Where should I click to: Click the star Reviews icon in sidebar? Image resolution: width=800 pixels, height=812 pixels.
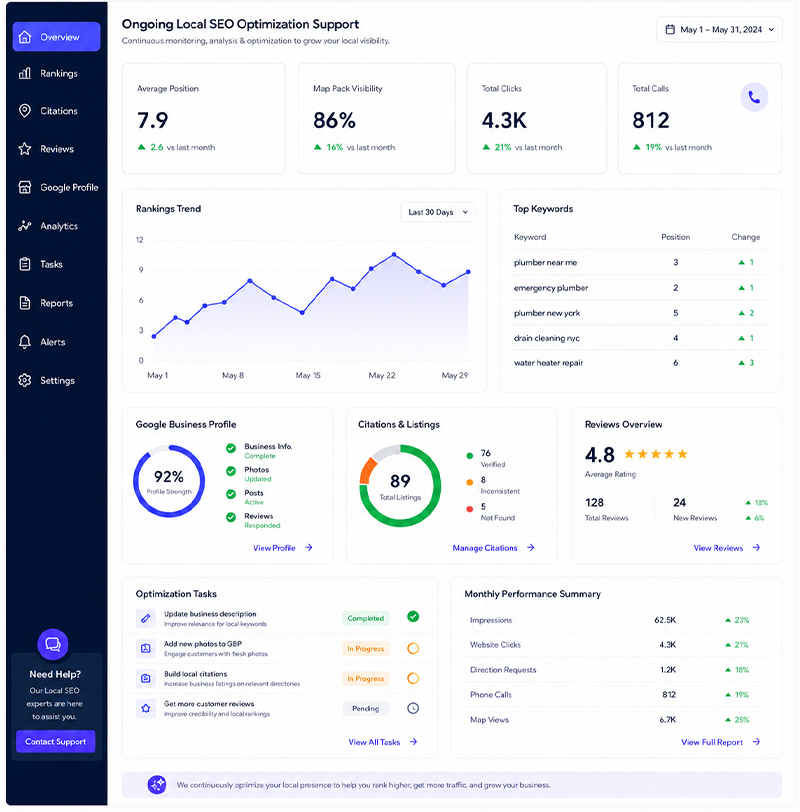click(24, 149)
